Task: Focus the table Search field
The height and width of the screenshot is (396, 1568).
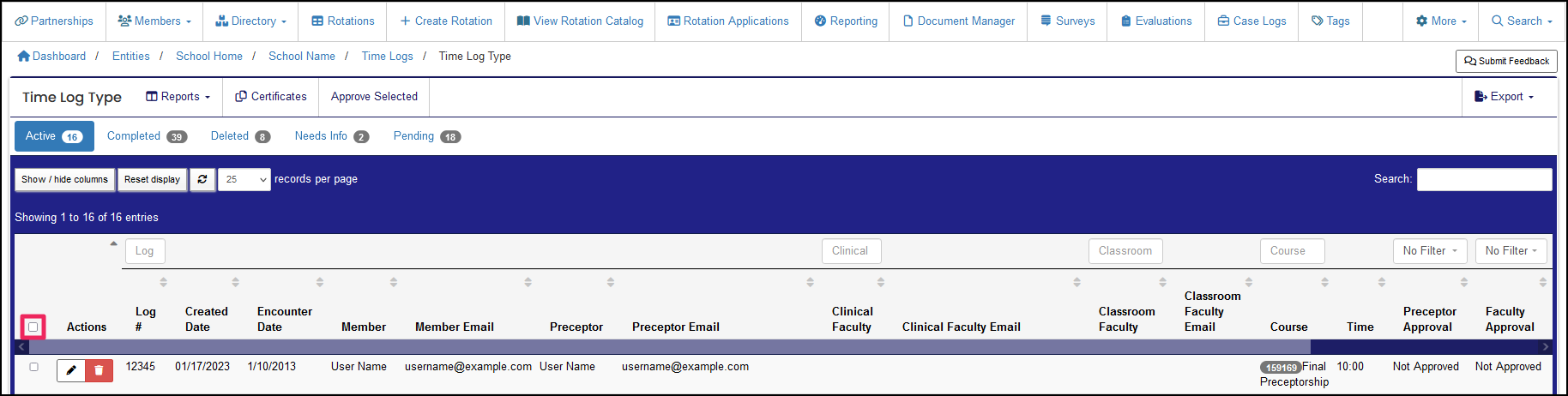Action: 1484,179
